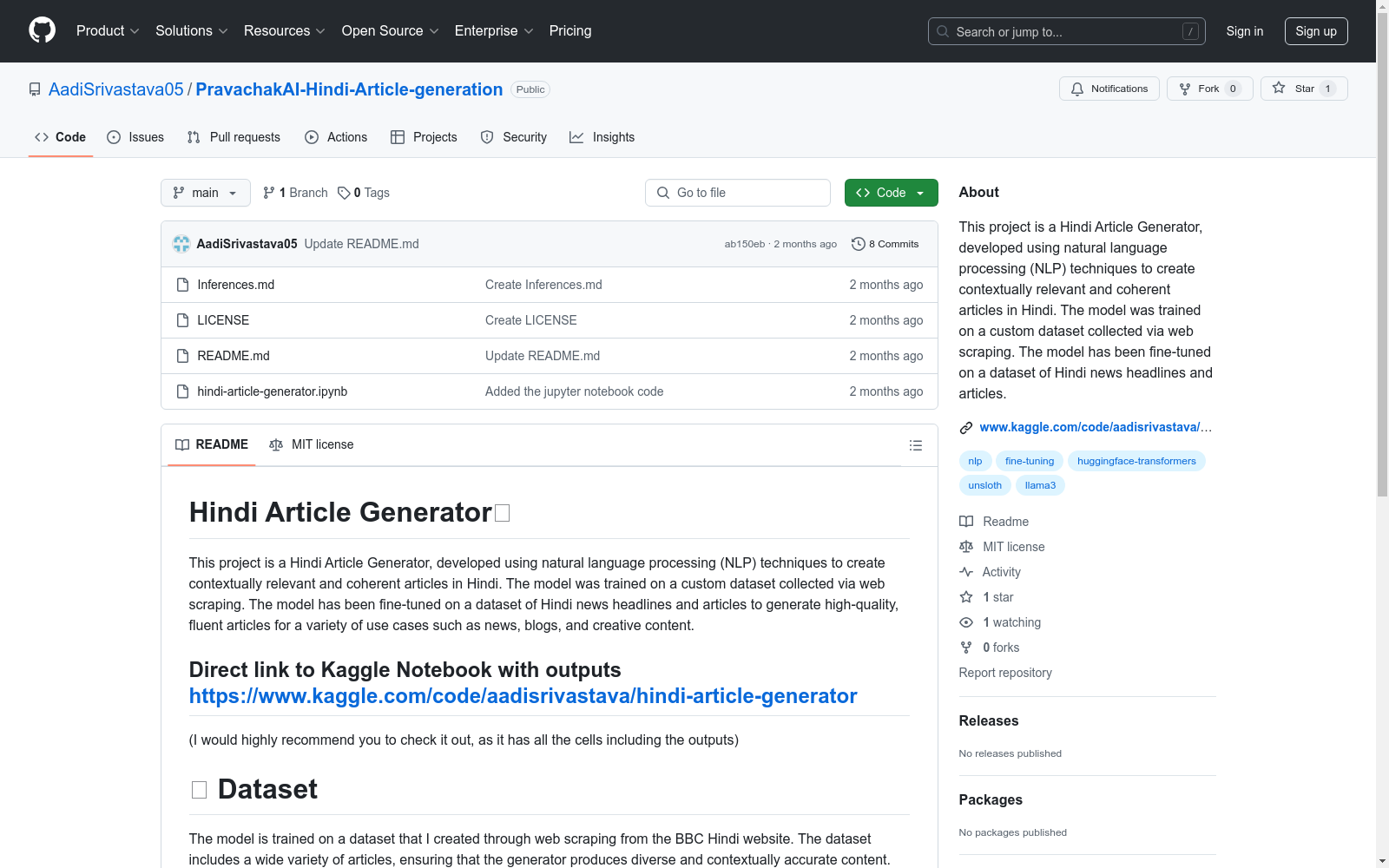Click the search magnifier icon in header

coord(943,31)
